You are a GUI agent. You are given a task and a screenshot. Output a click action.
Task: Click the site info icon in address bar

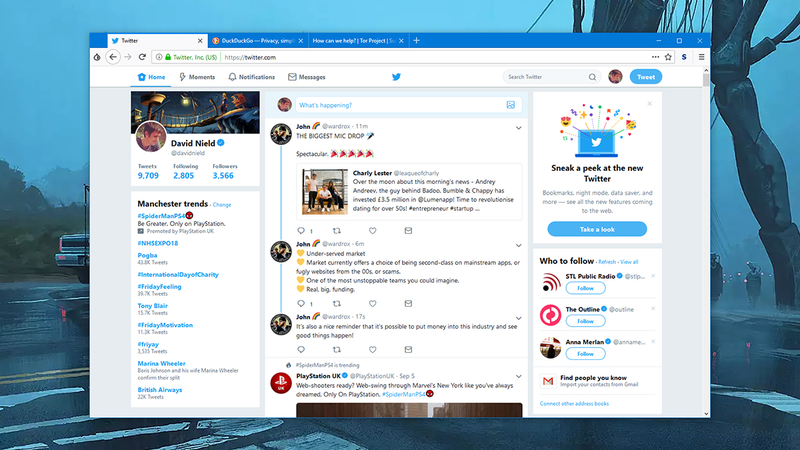(159, 57)
